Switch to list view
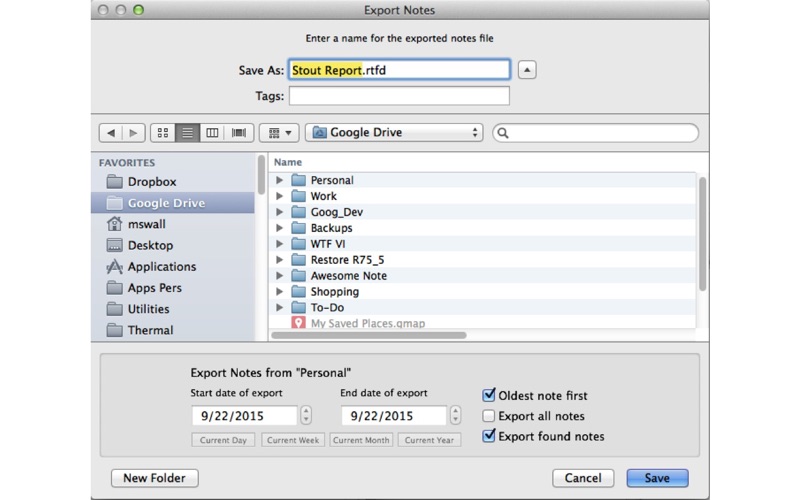 pyautogui.click(x=187, y=133)
